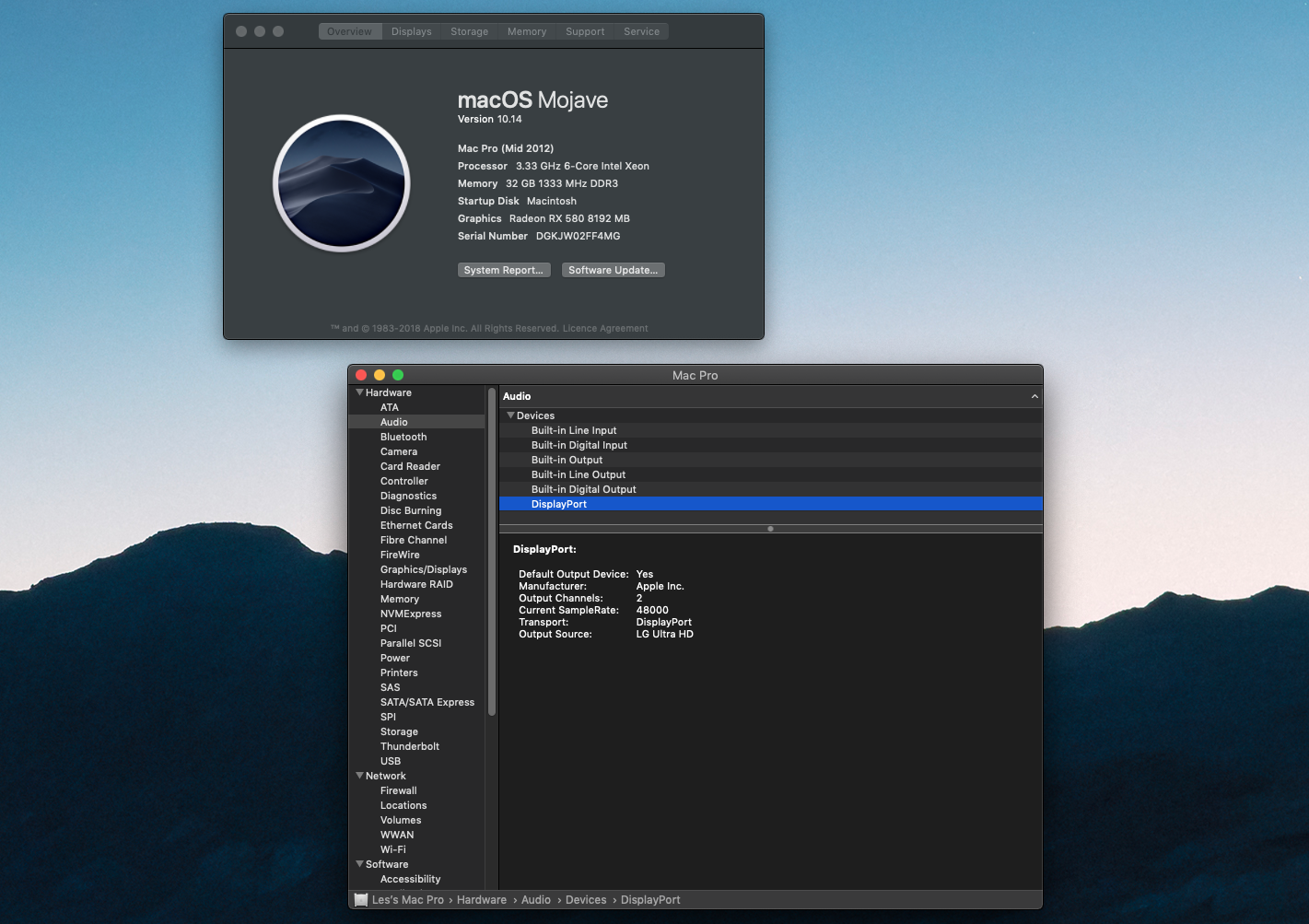Open the Licence Agreement link
Viewport: 1309px width, 924px height.
click(x=605, y=328)
